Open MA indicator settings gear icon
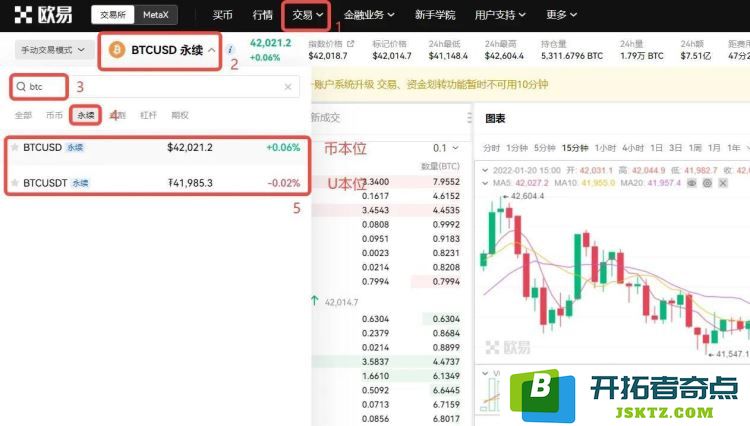Viewport: 750px width, 426px height. (x=707, y=183)
